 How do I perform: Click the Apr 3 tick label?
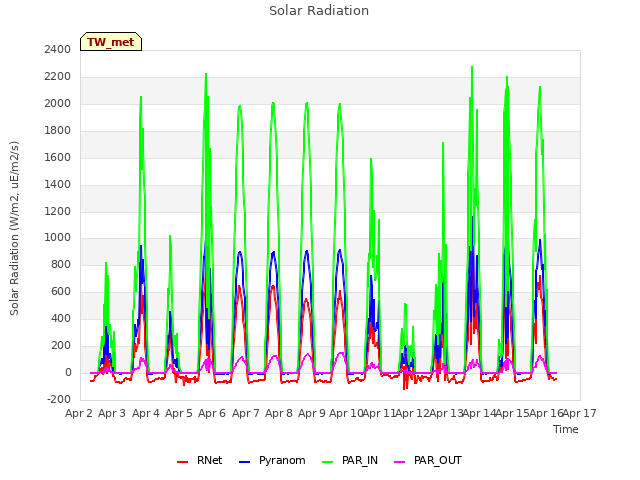tap(112, 413)
